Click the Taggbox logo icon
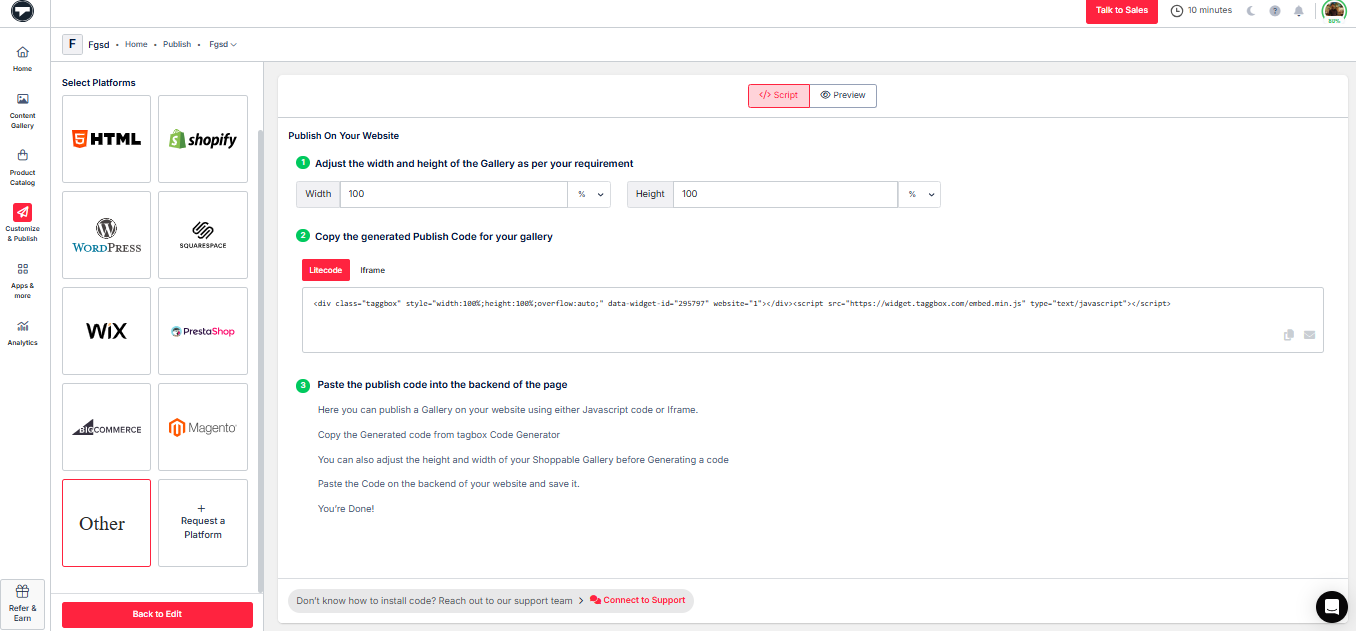This screenshot has height=631, width=1356. (x=22, y=12)
